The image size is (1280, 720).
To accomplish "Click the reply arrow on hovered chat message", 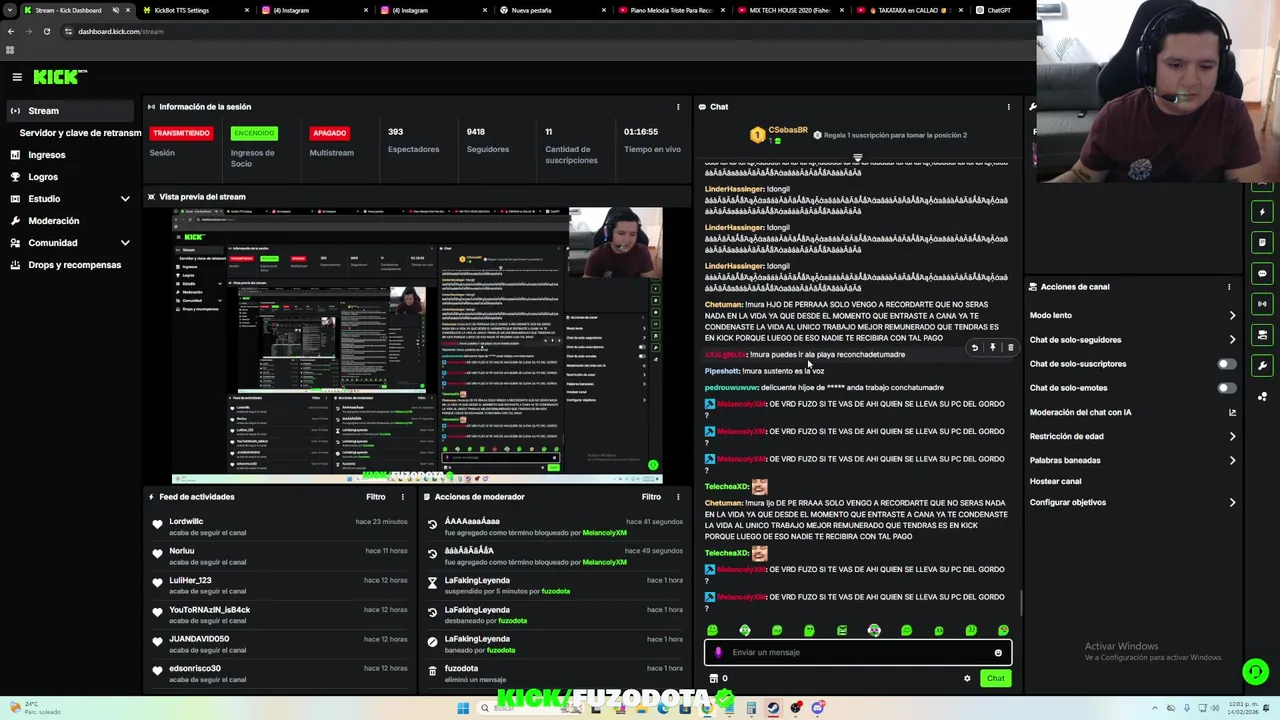I will coord(975,348).
